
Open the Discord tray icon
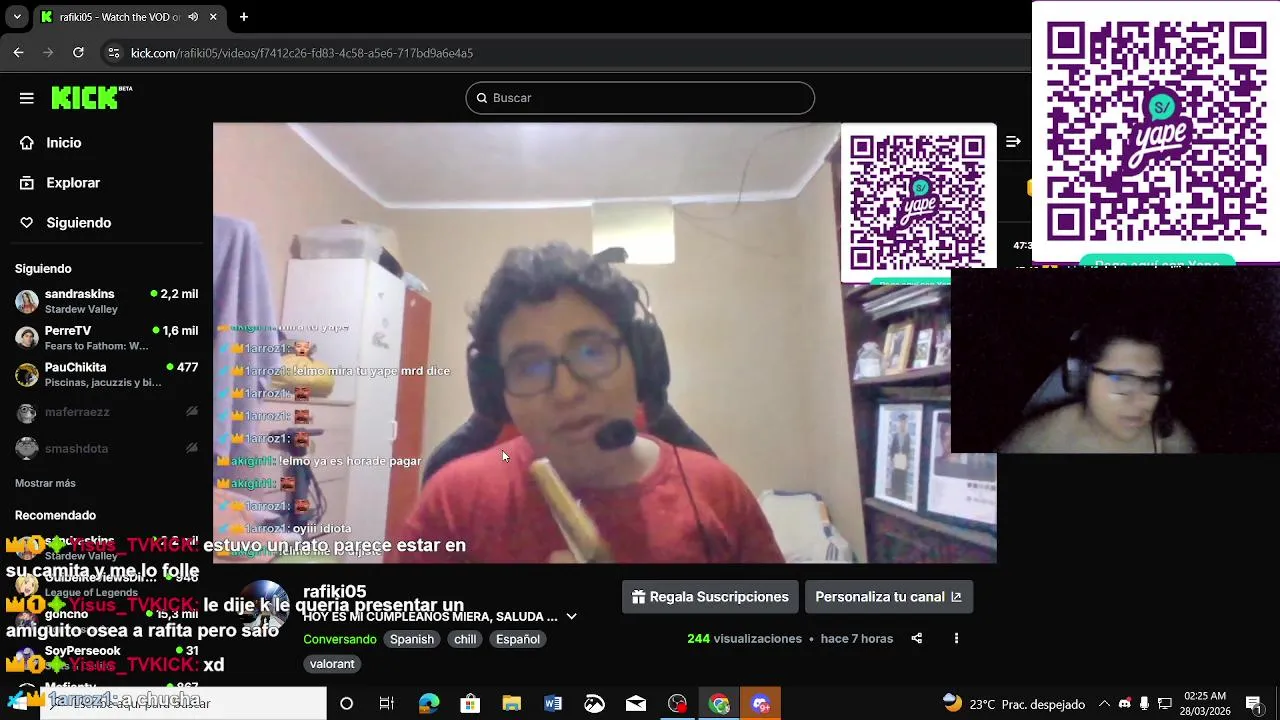coord(1124,704)
